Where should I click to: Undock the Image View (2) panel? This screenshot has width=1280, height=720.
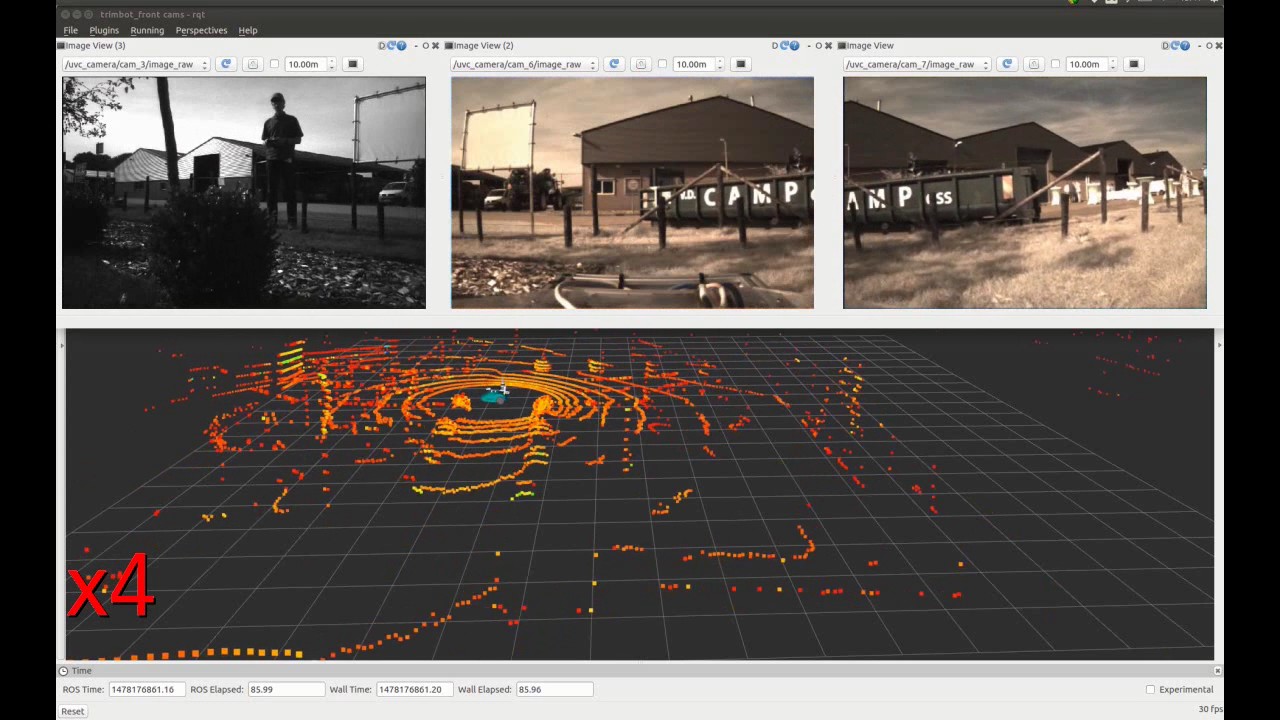(818, 45)
